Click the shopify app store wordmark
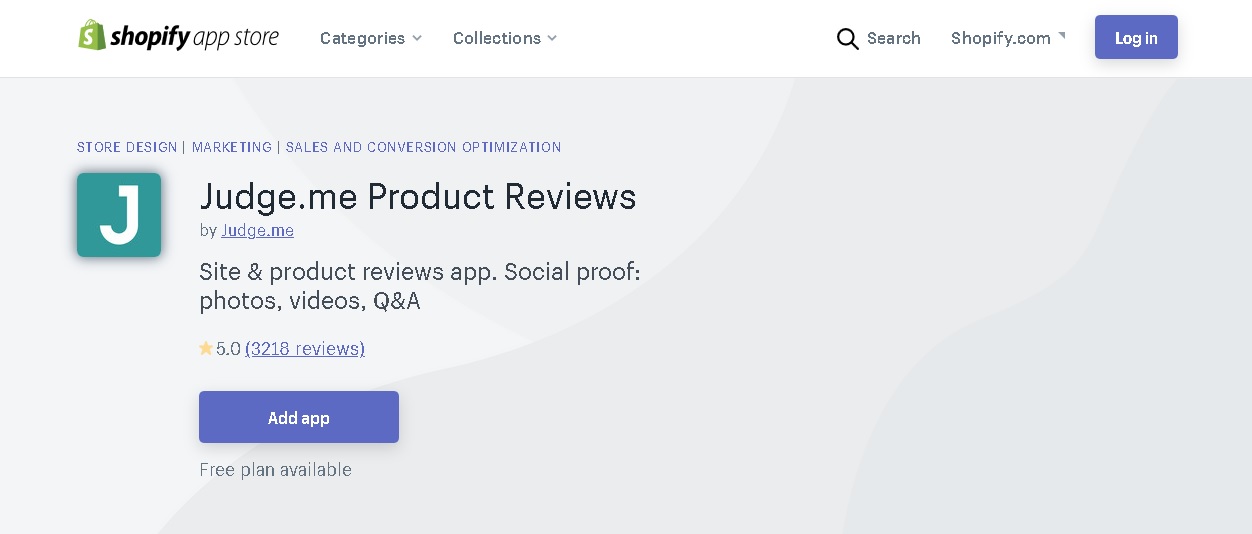Viewport: 1252px width, 534px height. (x=194, y=38)
